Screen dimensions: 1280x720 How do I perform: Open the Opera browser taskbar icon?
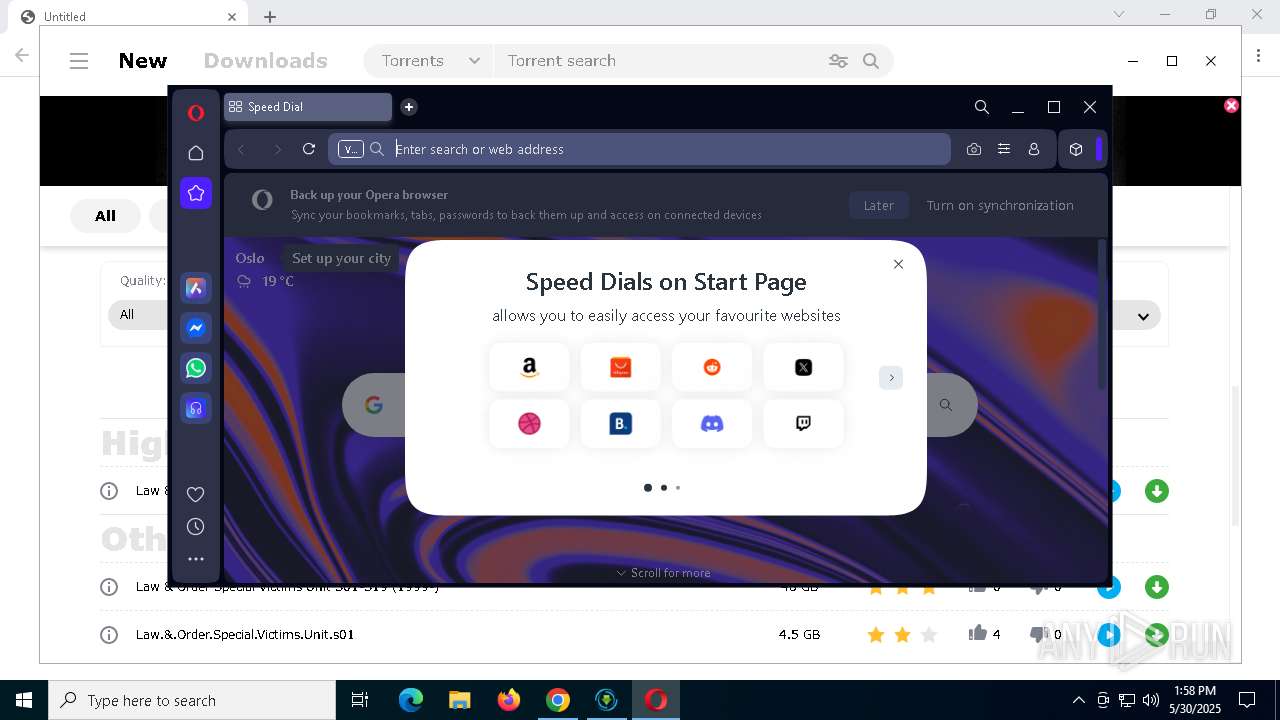656,700
